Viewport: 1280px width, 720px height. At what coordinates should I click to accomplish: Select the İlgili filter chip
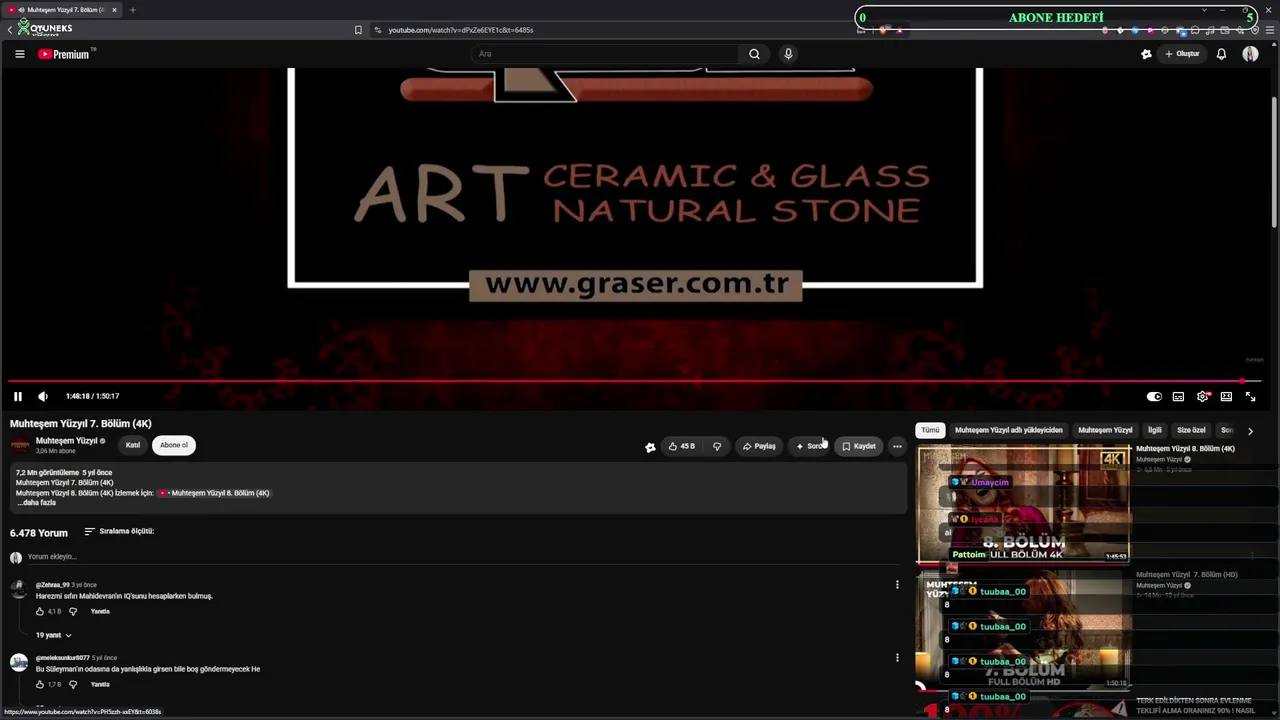pyautogui.click(x=1155, y=430)
